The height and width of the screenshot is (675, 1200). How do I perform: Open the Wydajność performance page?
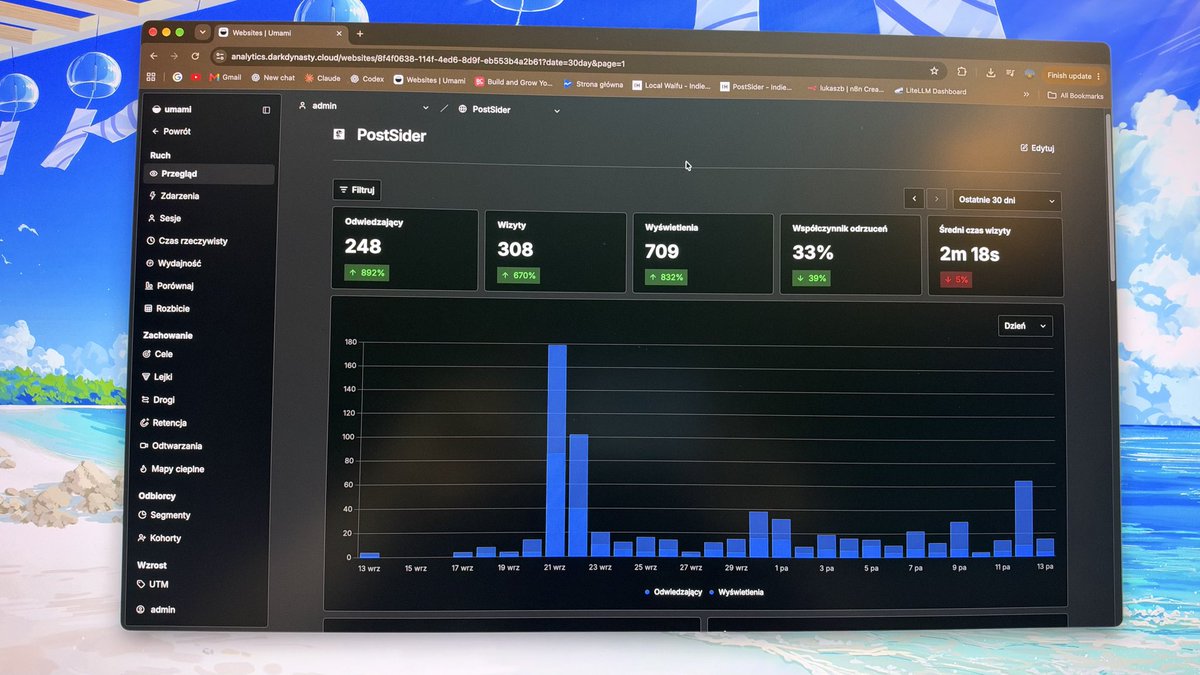pos(173,263)
